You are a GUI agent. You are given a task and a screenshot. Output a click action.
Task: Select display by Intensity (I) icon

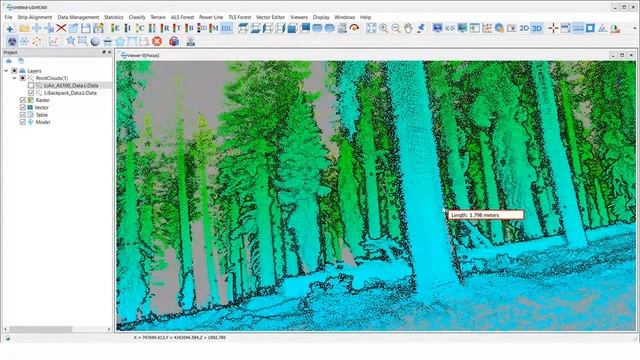[128, 28]
